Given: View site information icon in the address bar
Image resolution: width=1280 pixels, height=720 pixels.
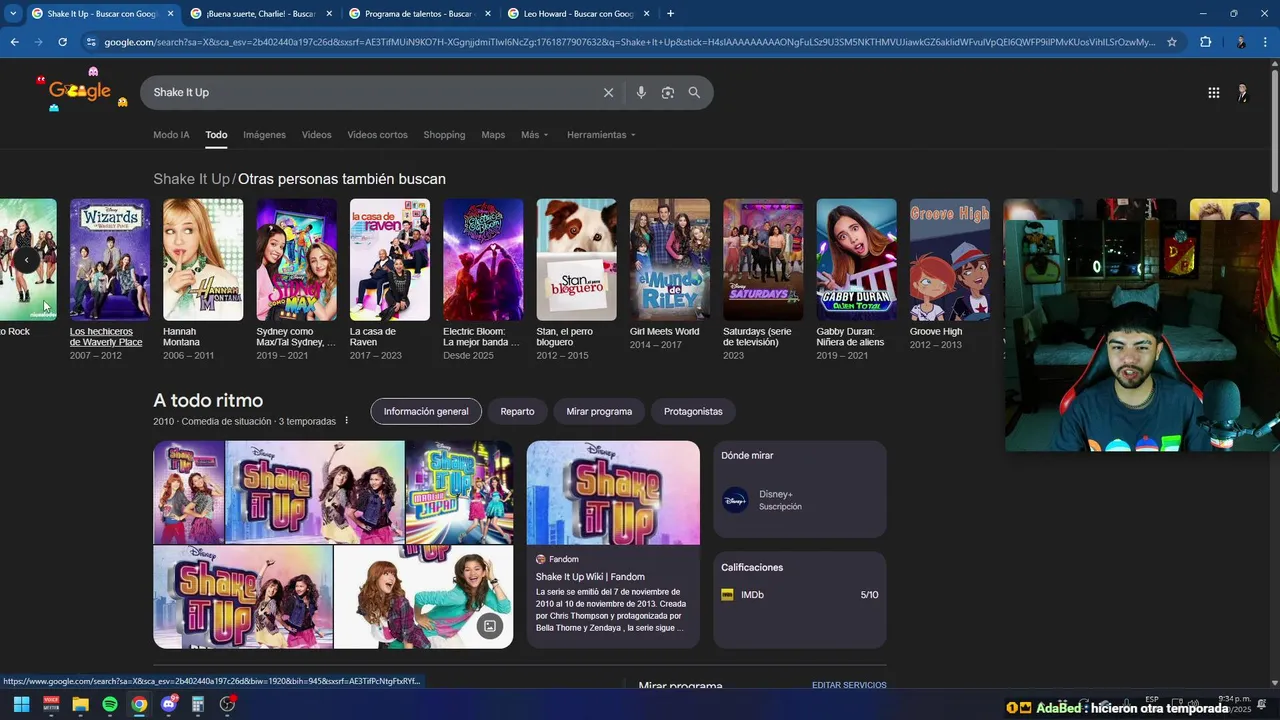Looking at the screenshot, I should tap(91, 42).
